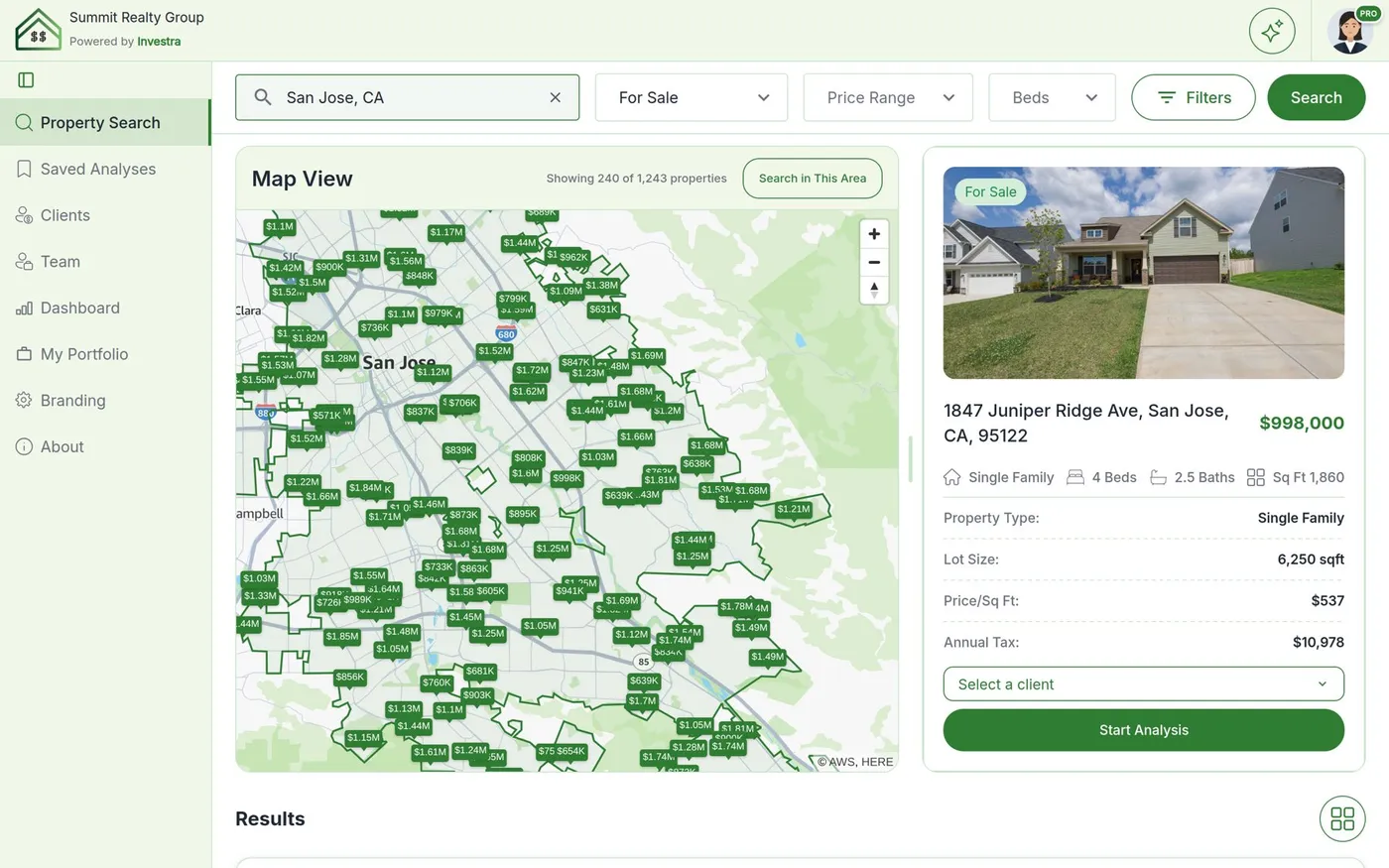Image resolution: width=1389 pixels, height=868 pixels.
Task: Open My Portfolio
Action: tap(105, 354)
